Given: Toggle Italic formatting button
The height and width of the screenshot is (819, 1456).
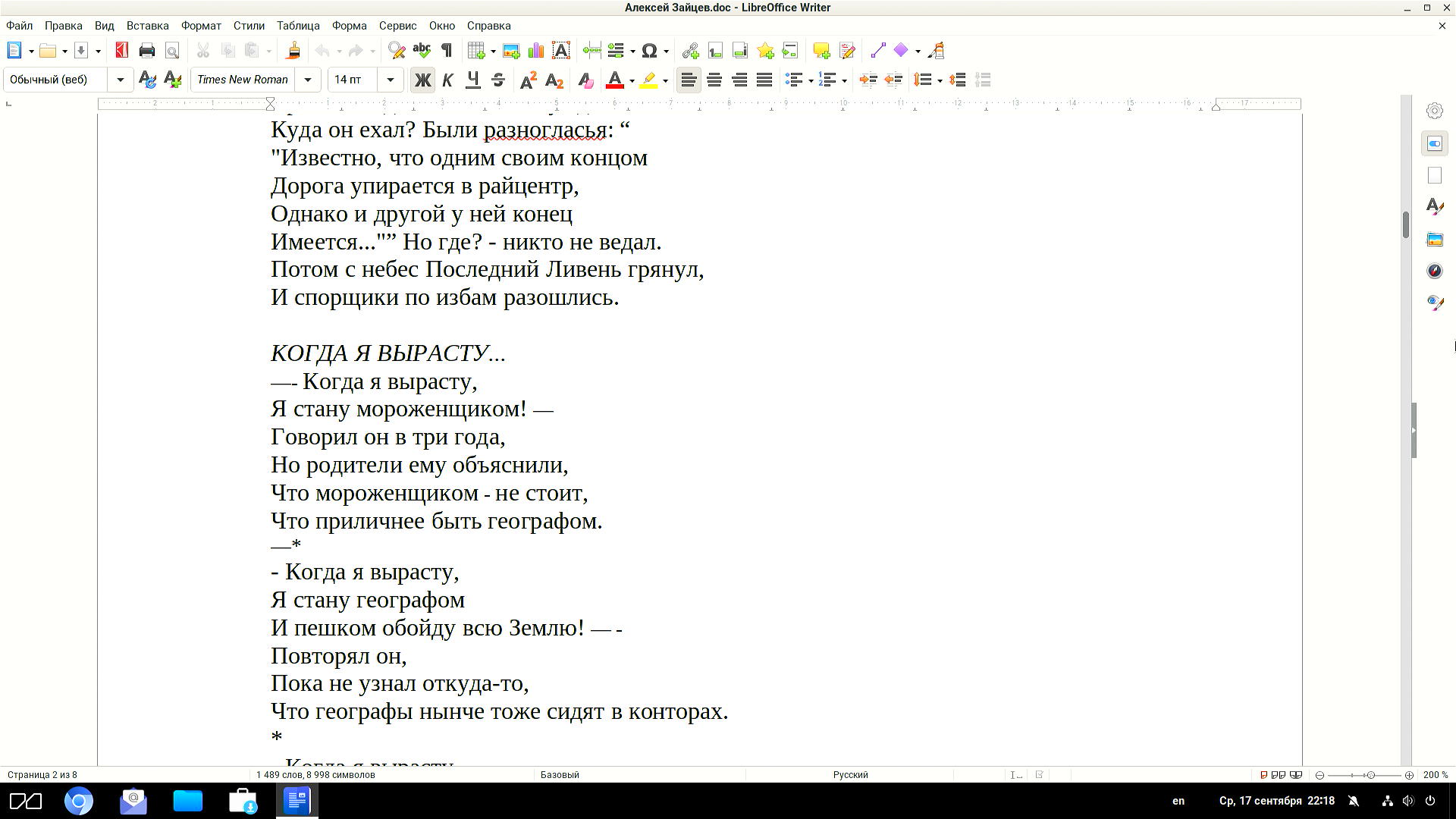Looking at the screenshot, I should [x=447, y=80].
